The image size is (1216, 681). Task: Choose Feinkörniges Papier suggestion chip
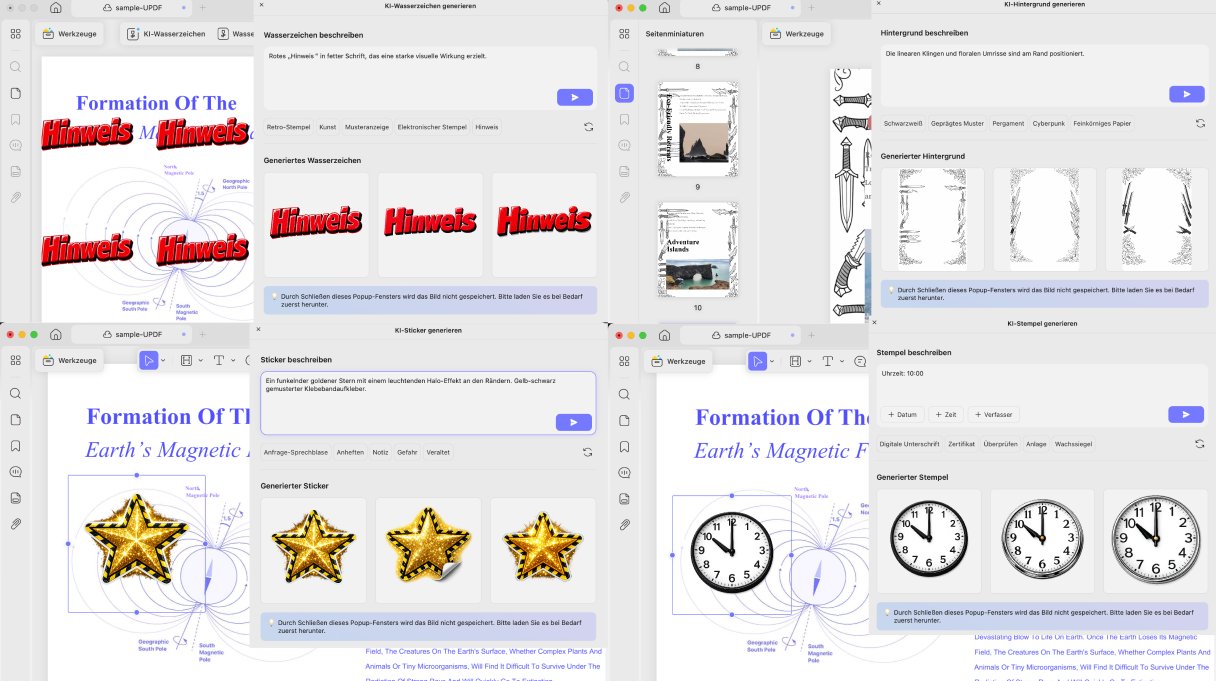(1102, 123)
